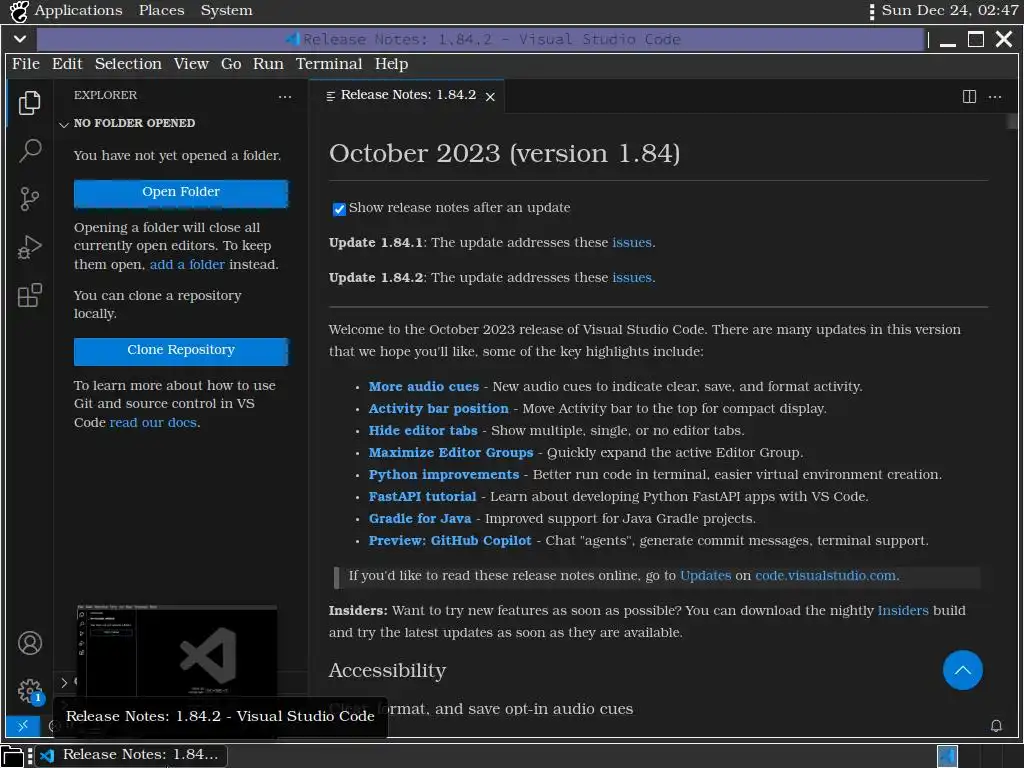Open the System menu in top panel
Screen dimensions: 1024x768
[x=226, y=11]
